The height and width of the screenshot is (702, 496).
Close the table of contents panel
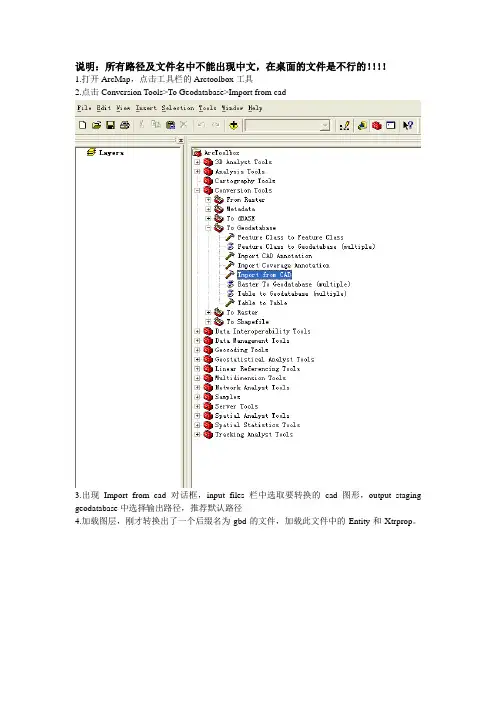(x=180, y=140)
